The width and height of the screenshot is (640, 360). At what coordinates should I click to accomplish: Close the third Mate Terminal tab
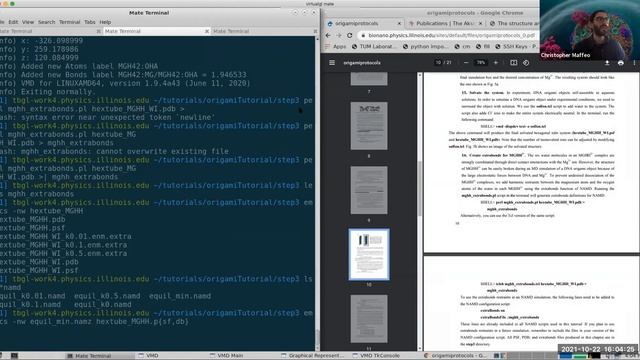click(x=315, y=31)
